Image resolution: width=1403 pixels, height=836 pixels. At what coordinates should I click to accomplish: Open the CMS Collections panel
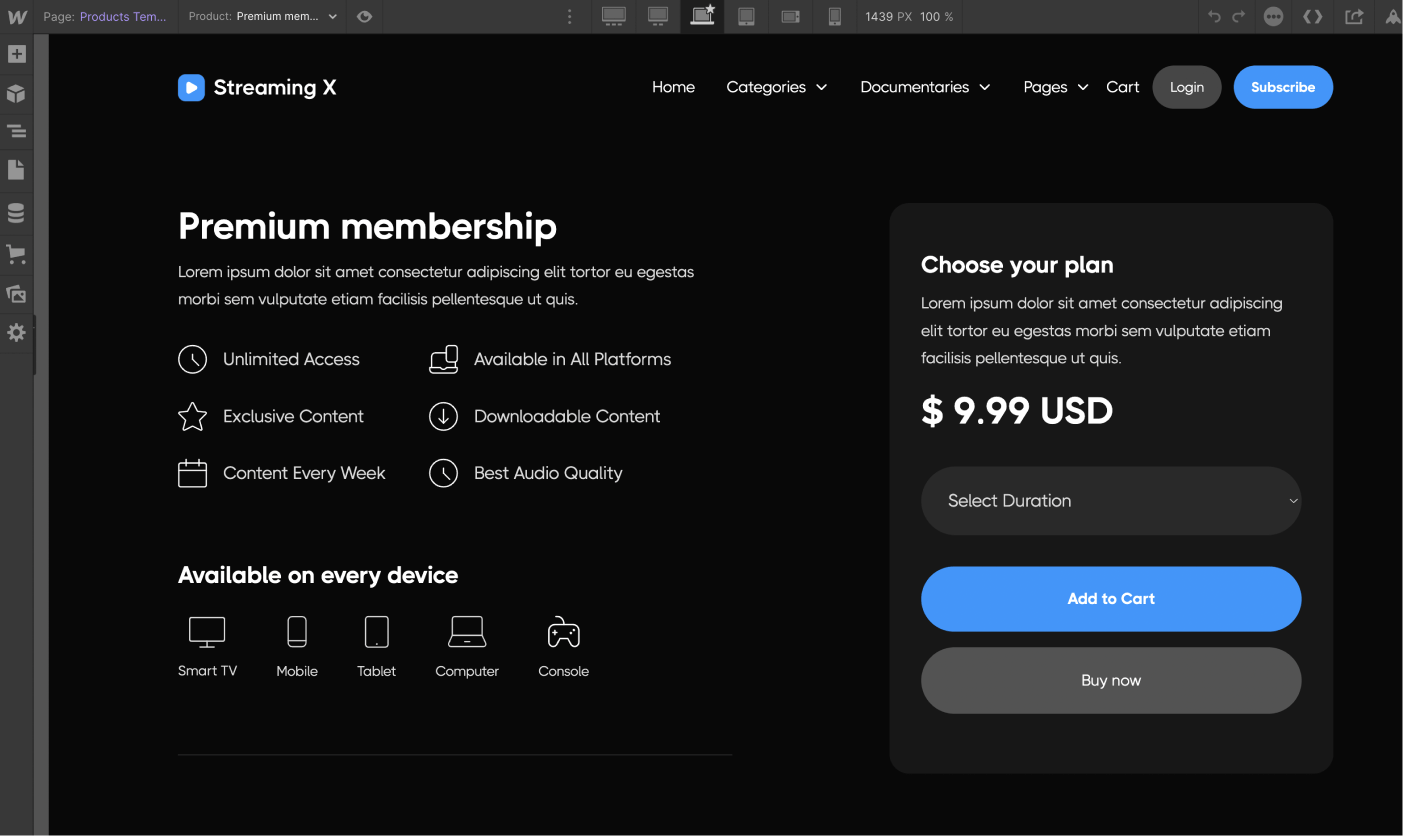point(16,212)
